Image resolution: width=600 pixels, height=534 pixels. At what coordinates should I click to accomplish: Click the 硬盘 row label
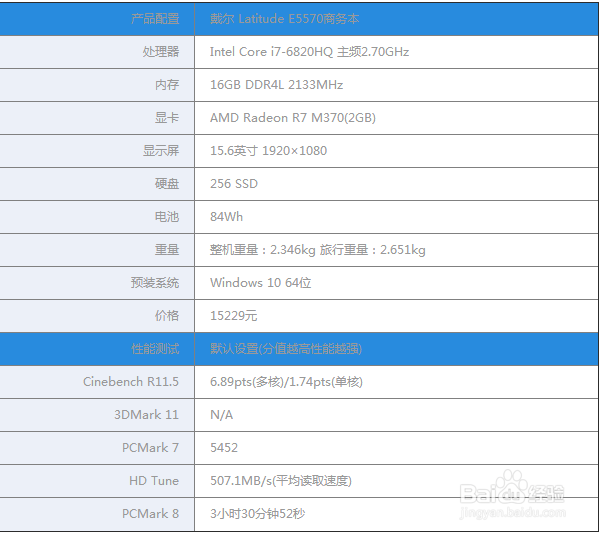tap(167, 184)
